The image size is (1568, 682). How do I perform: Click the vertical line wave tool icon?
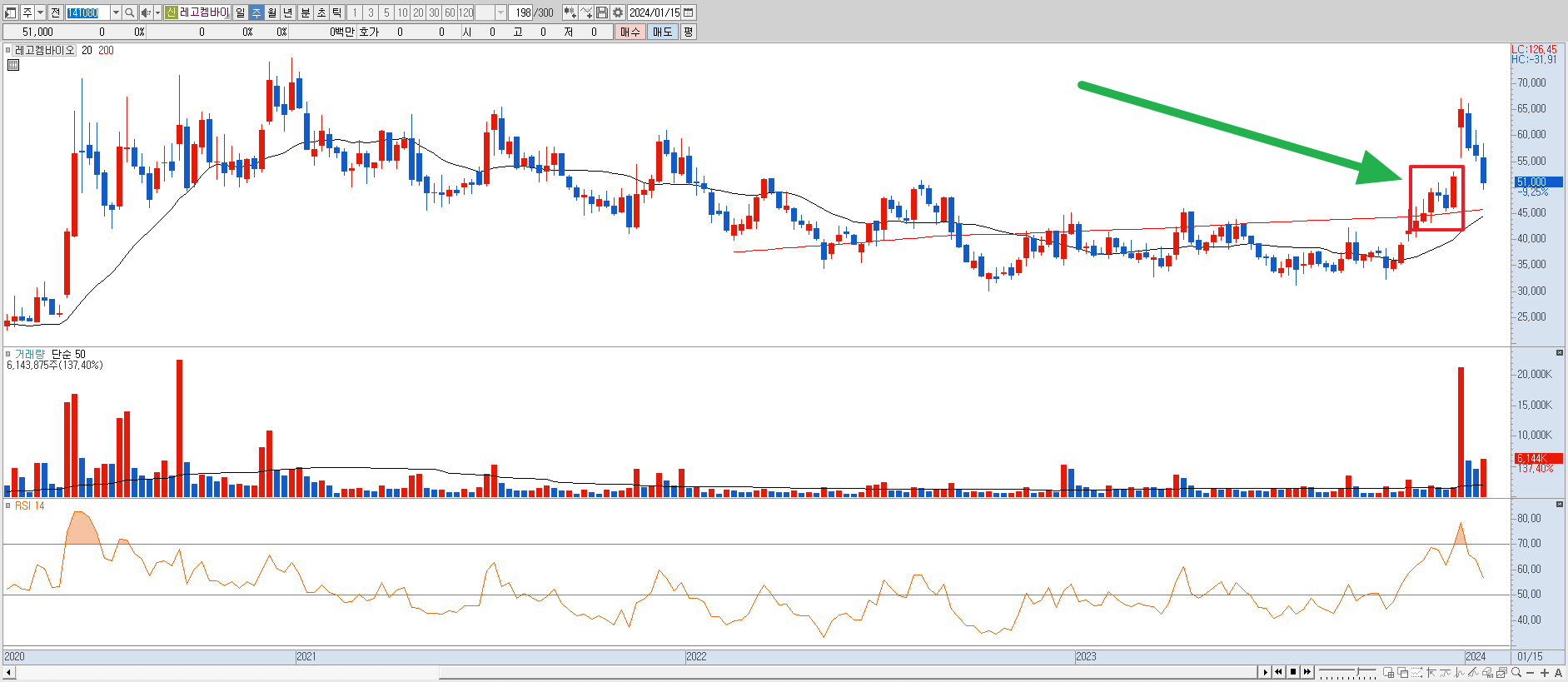point(1459,672)
